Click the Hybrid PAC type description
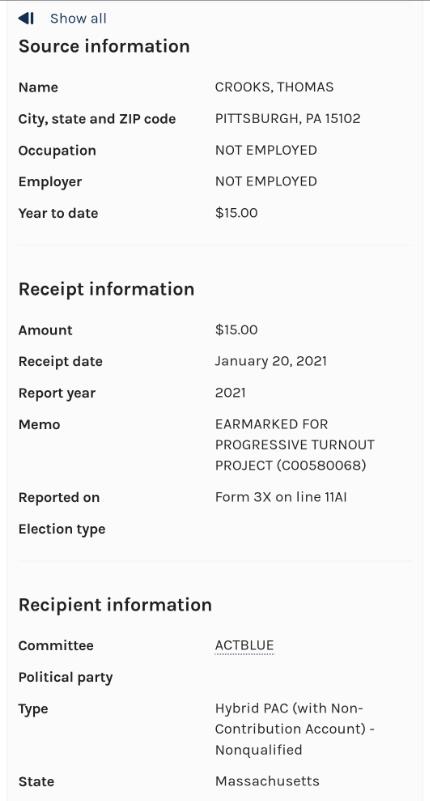The height and width of the screenshot is (801, 430). click(295, 729)
